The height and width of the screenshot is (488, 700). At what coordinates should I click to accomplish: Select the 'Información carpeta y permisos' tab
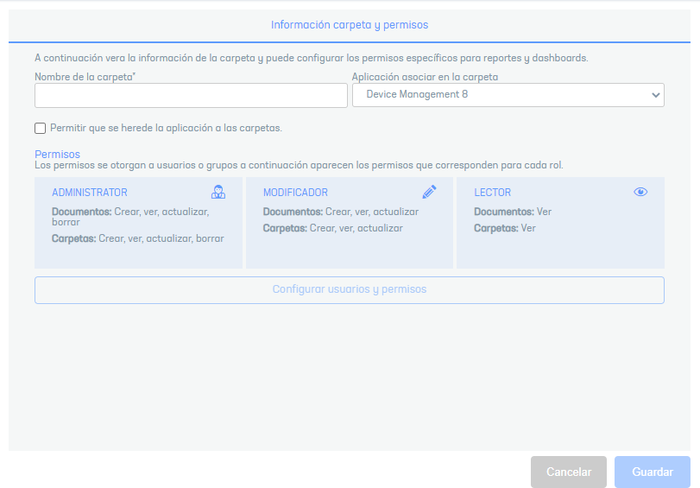pyautogui.click(x=350, y=24)
